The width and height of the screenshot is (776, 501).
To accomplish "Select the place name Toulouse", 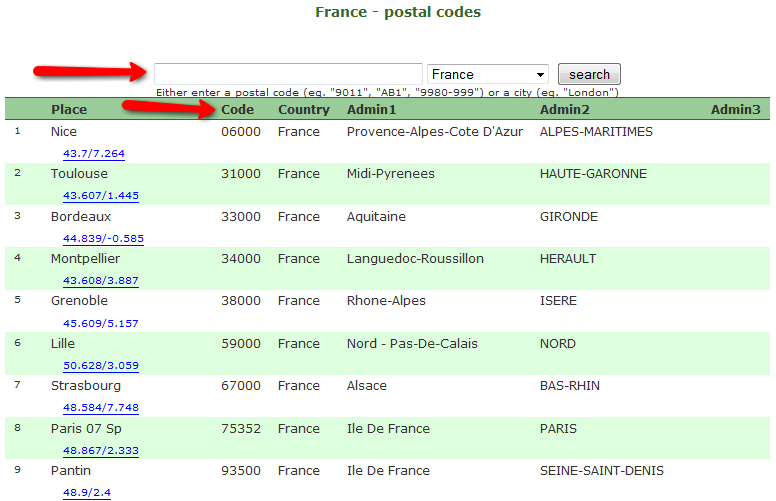I will [x=79, y=174].
